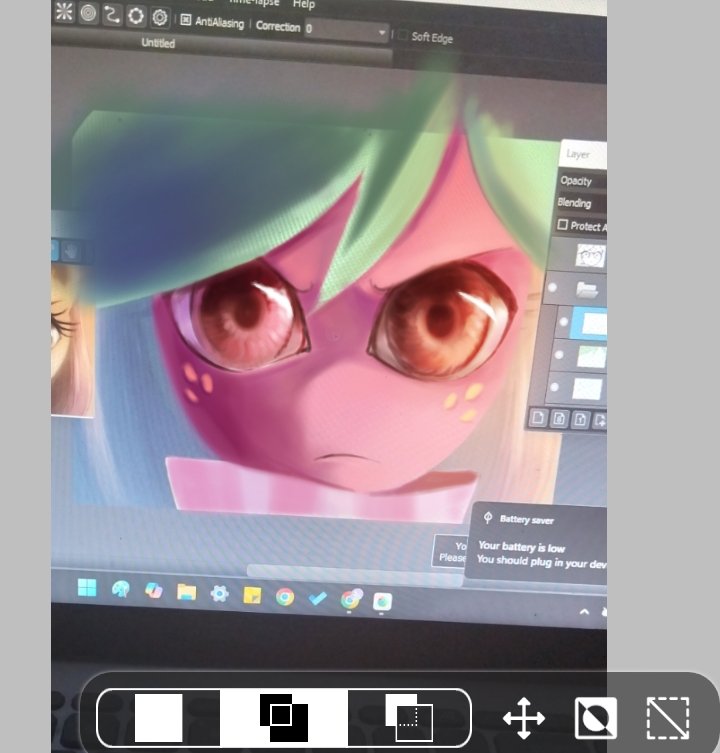The height and width of the screenshot is (753, 720).
Task: Launch Copilot from the taskbar
Action: pyautogui.click(x=154, y=591)
